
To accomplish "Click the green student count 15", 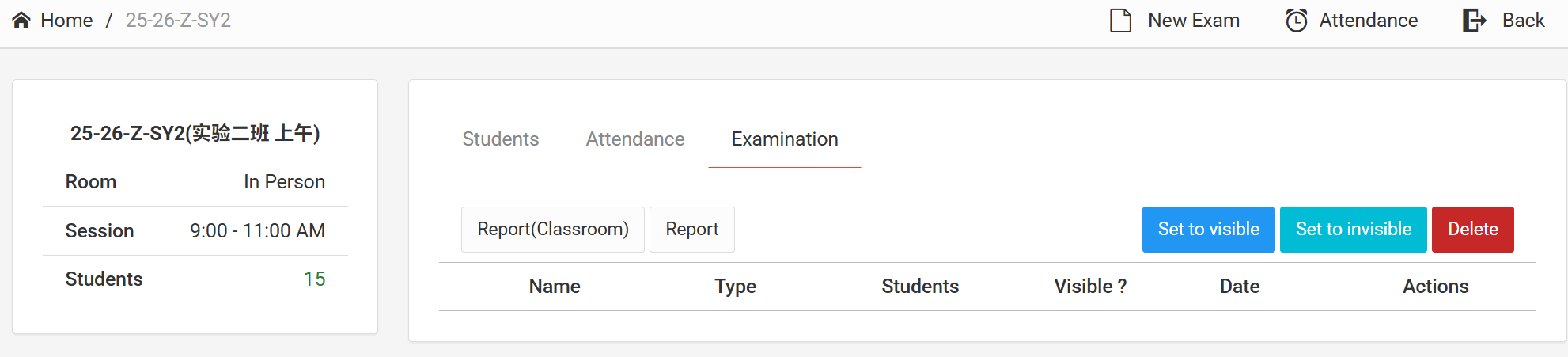I will 314,279.
